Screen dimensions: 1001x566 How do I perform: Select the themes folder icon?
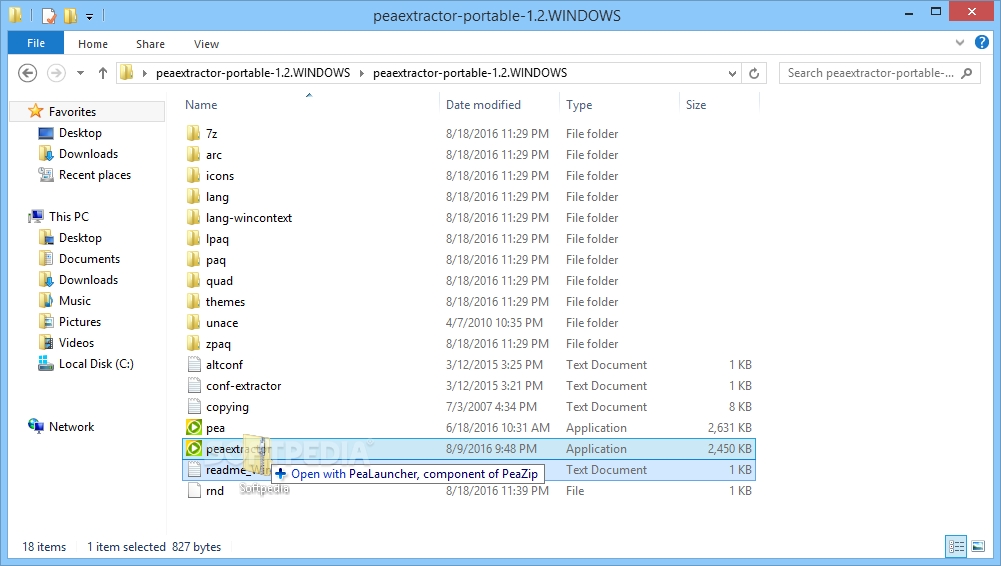(x=193, y=301)
